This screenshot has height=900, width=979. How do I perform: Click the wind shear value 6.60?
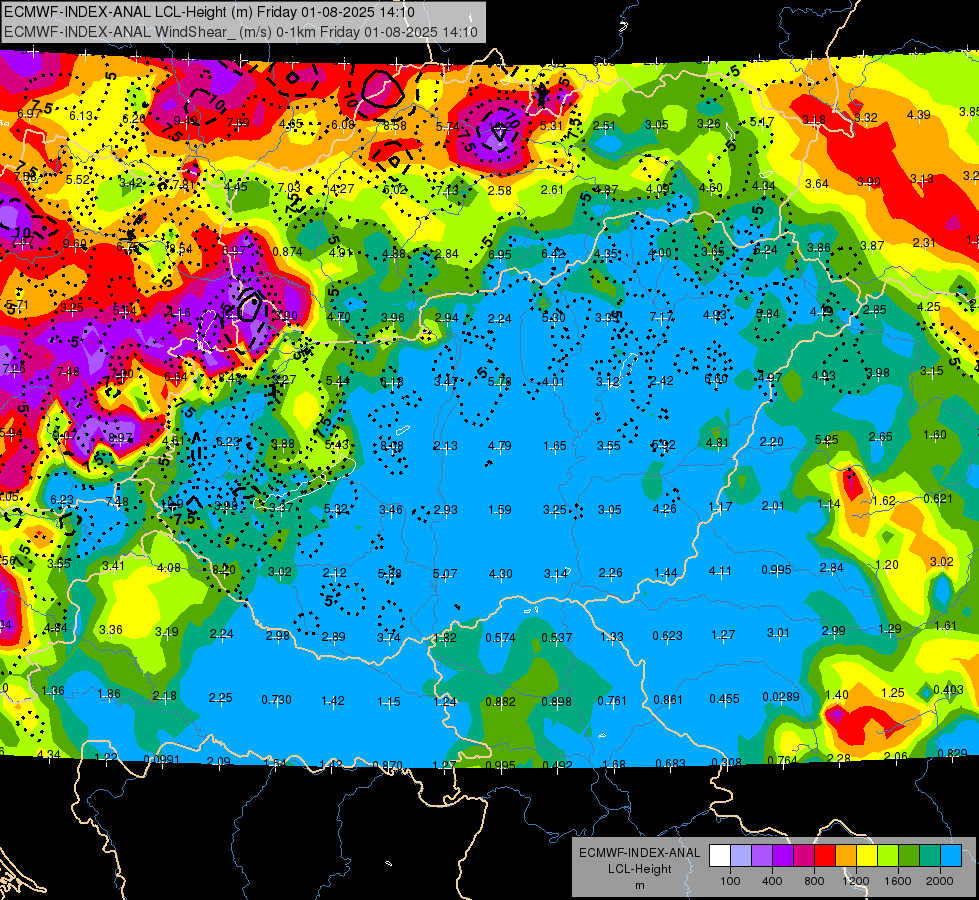(716, 378)
